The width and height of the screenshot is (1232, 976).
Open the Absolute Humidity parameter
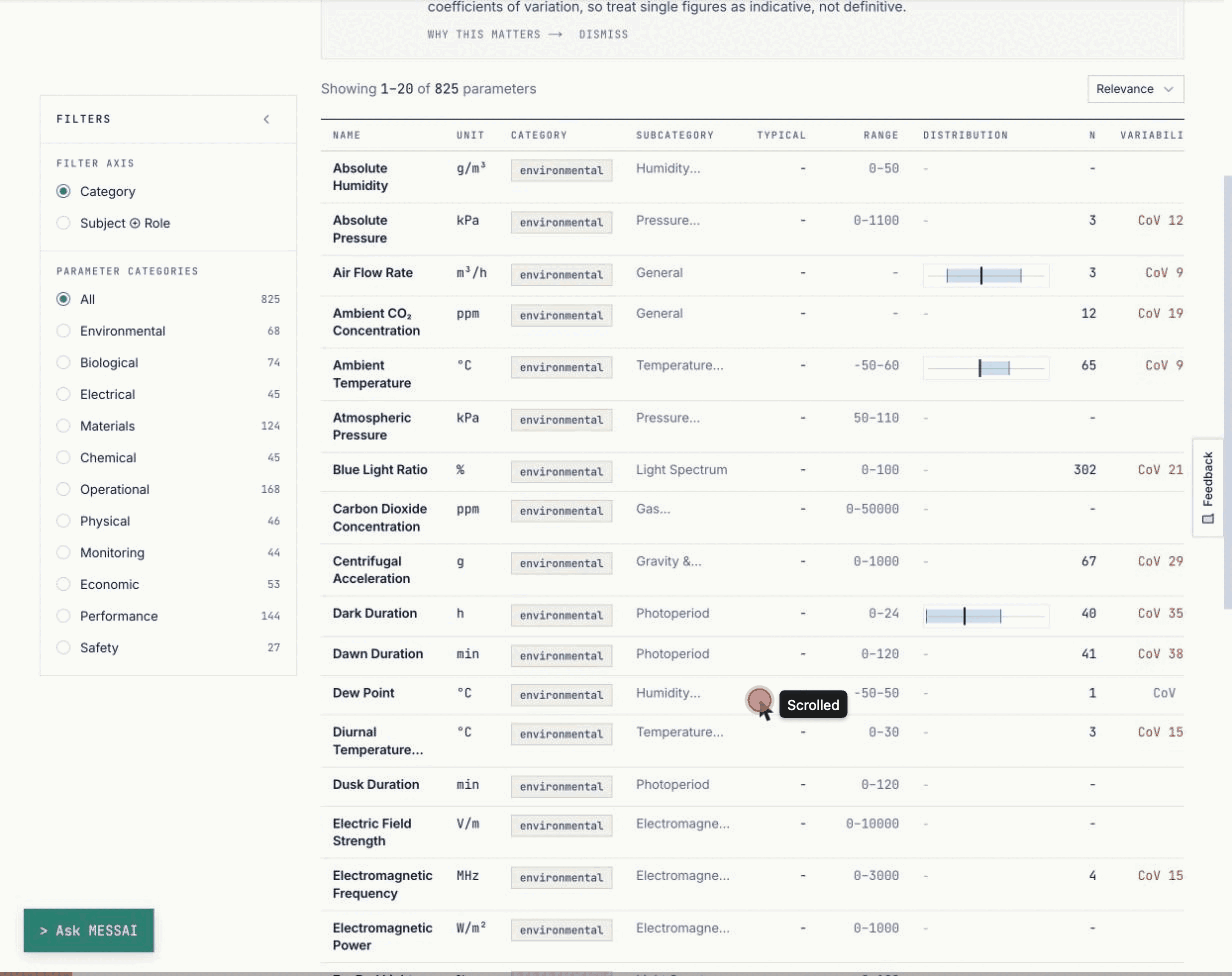tap(360, 177)
